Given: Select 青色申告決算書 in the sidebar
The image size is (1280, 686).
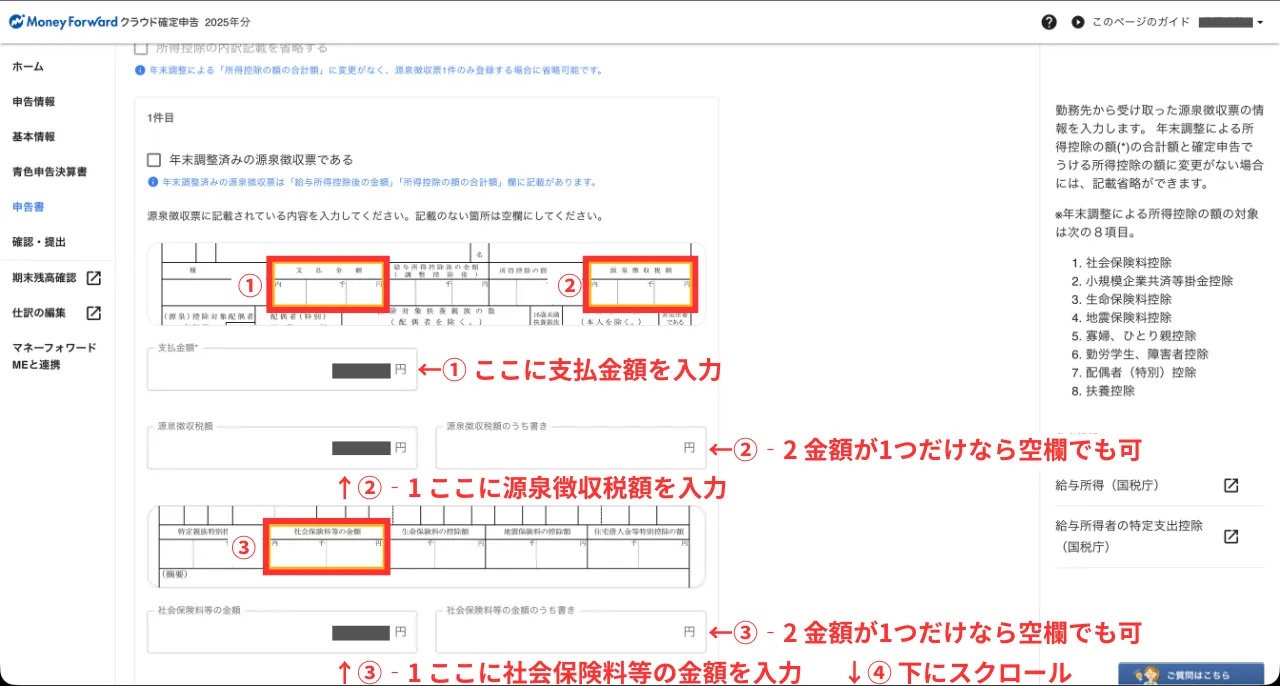Looking at the screenshot, I should 50,172.
